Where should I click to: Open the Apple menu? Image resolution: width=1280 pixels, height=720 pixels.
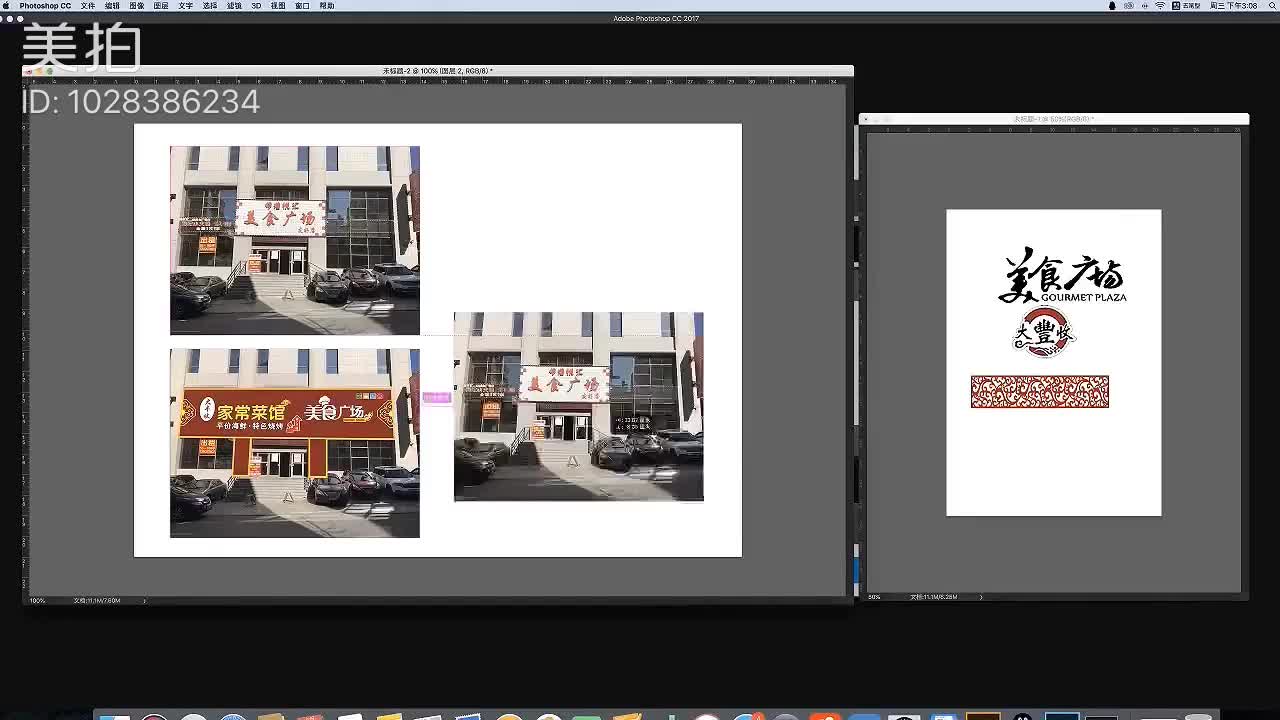8,6
